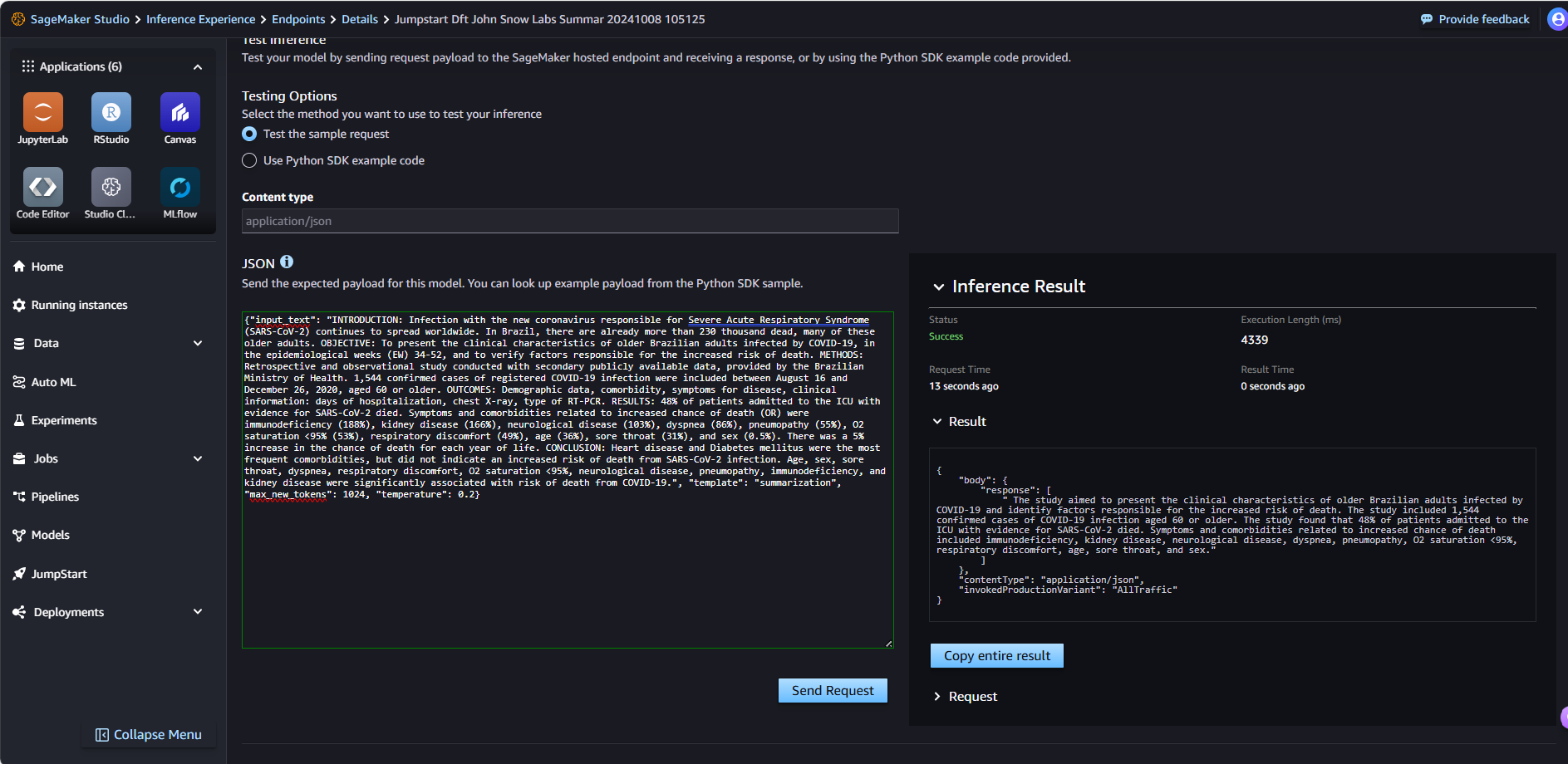The height and width of the screenshot is (764, 1568).
Task: Expand the Request subsection
Action: pos(937,697)
